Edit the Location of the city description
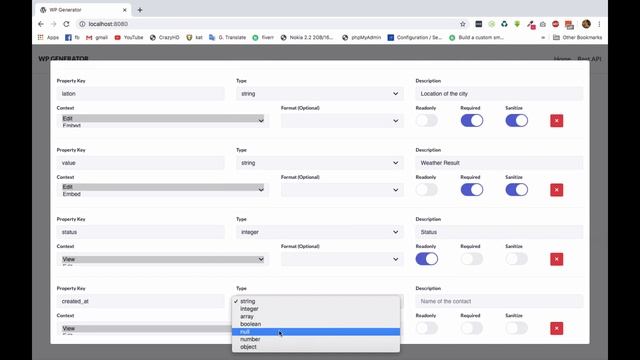This screenshot has width=640, height=360. [x=499, y=93]
